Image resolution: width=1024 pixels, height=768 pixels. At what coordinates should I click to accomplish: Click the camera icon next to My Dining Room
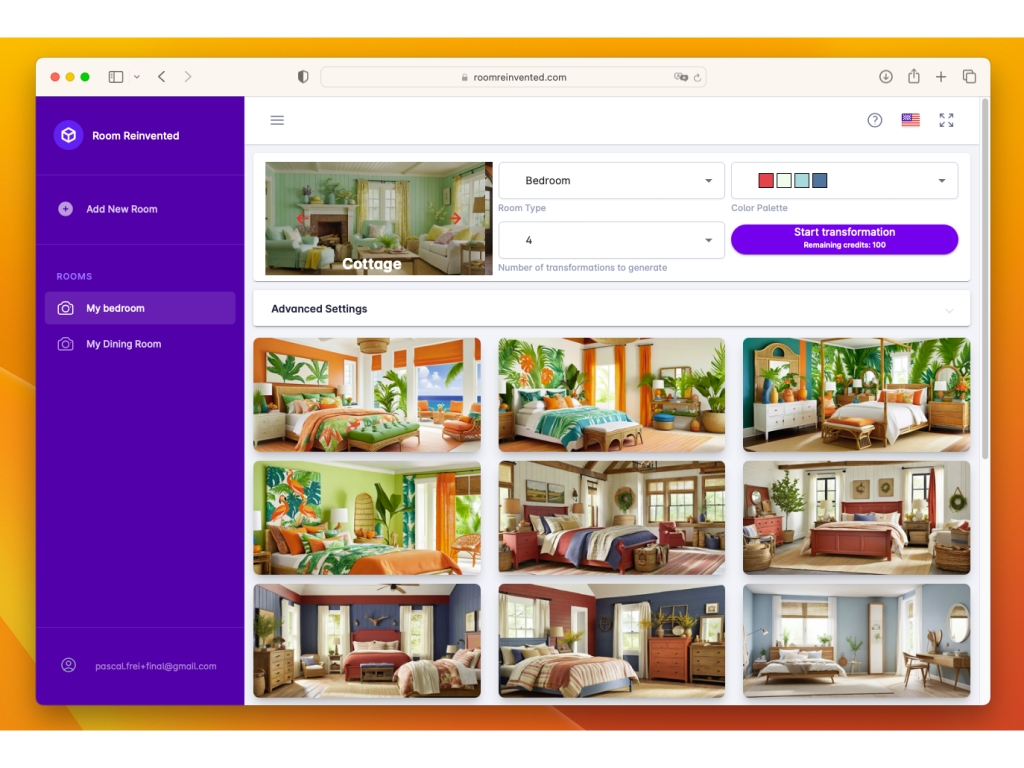pos(65,344)
